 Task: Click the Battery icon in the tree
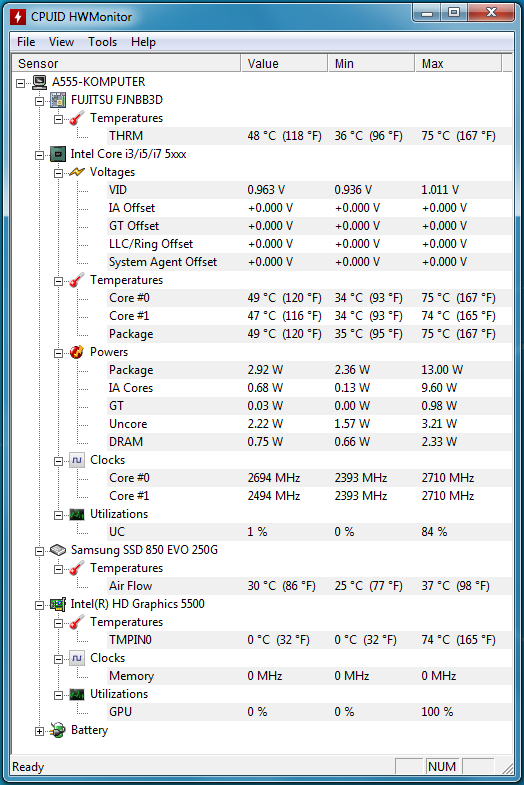pyautogui.click(x=58, y=730)
